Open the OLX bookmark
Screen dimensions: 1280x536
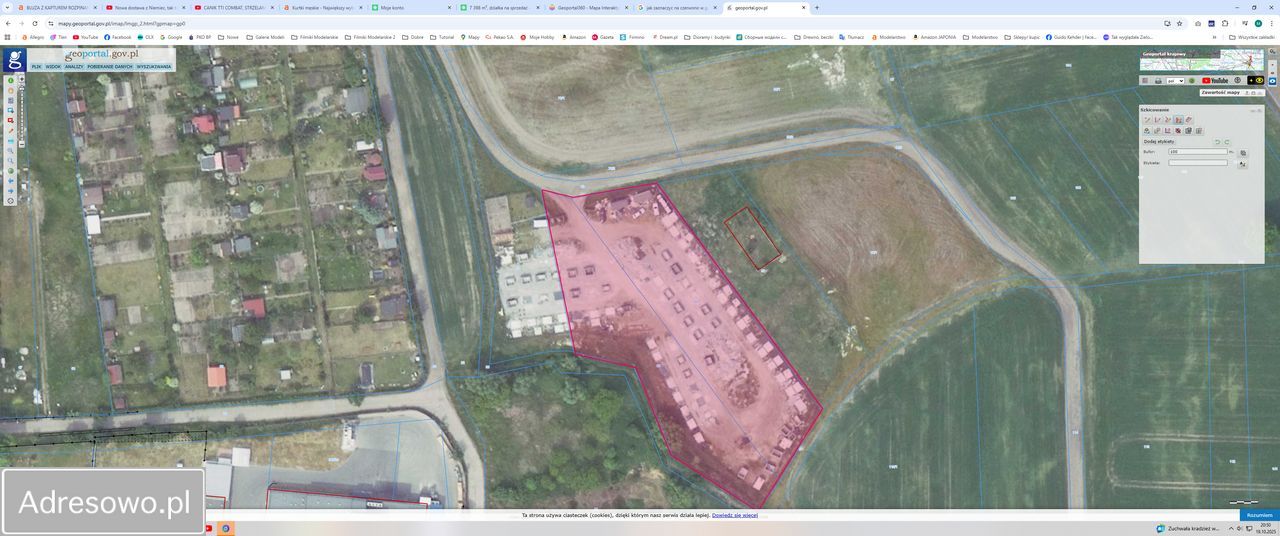coord(146,37)
